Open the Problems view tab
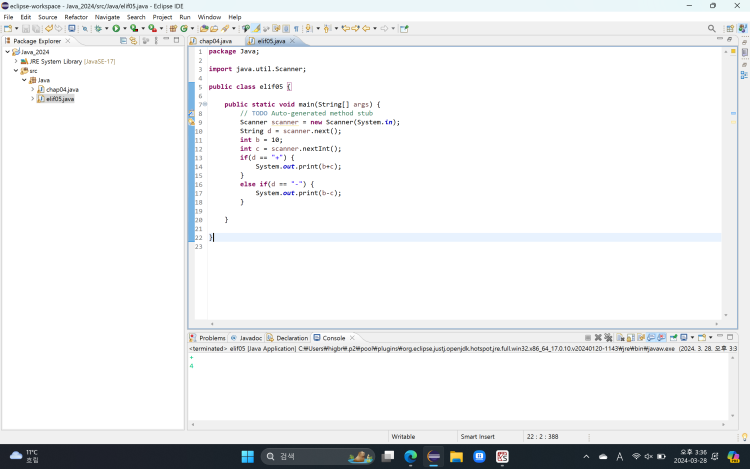This screenshot has width=750, height=469. point(212,338)
